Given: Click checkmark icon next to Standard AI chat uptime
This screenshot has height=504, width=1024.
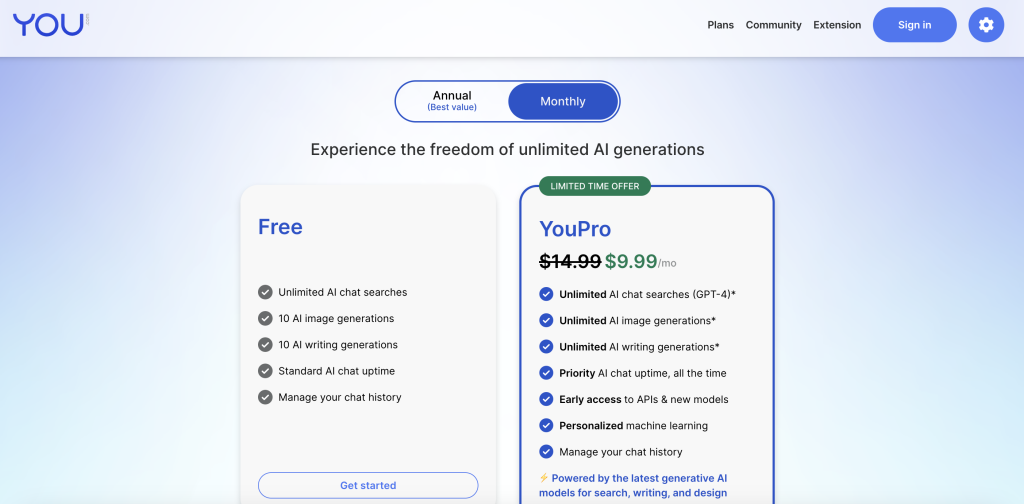Looking at the screenshot, I should [265, 371].
